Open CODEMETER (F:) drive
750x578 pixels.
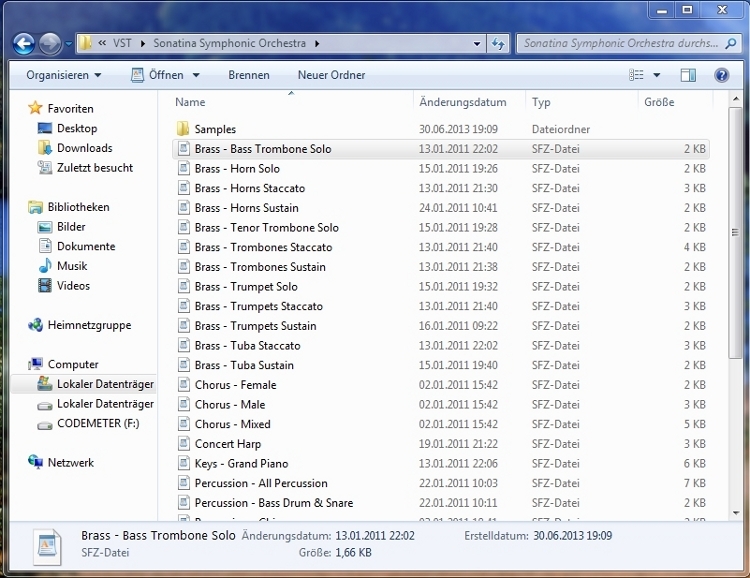pyautogui.click(x=98, y=423)
